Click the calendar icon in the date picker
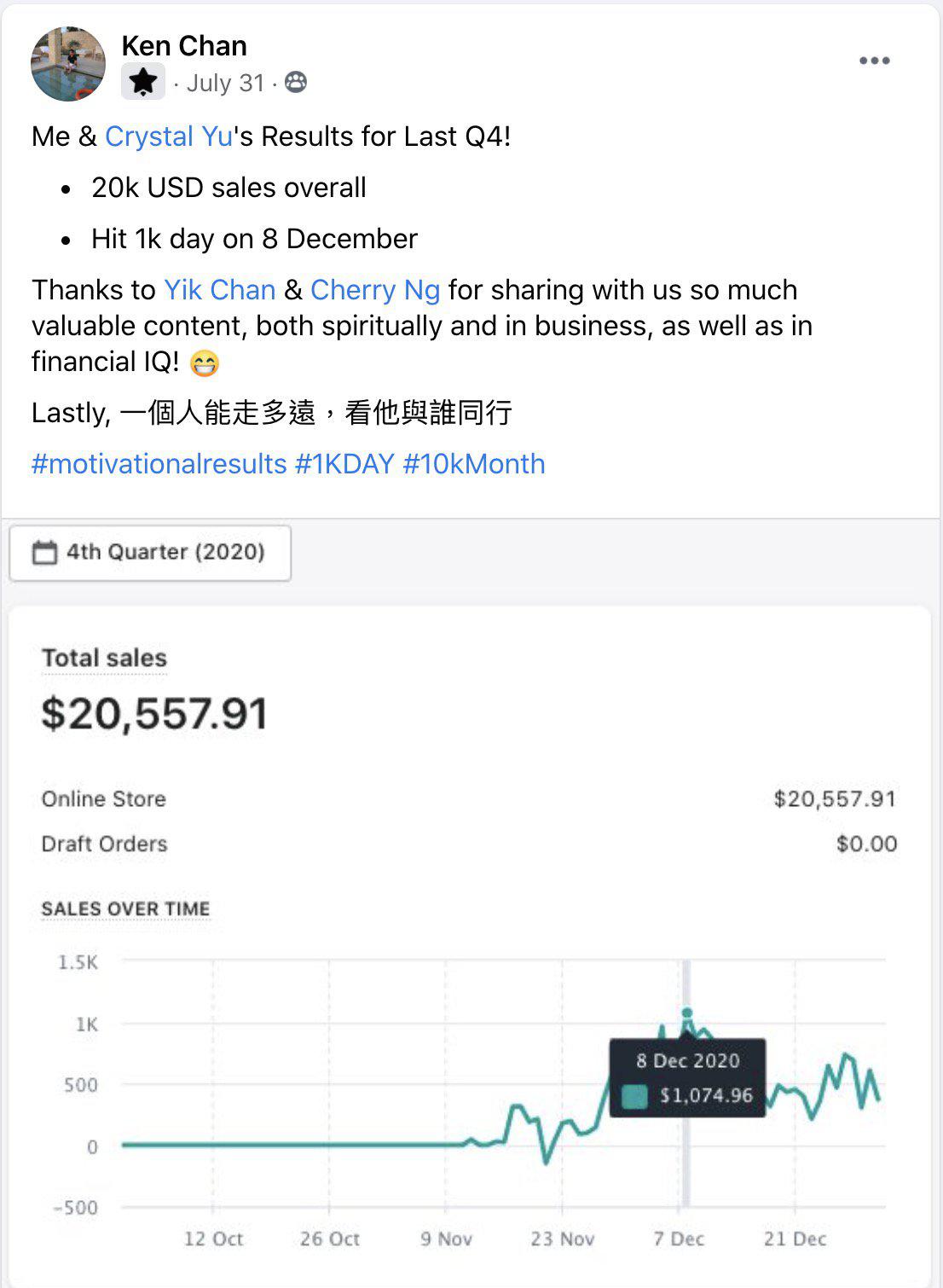Screen dimensions: 943x1288 pyautogui.click(x=44, y=553)
